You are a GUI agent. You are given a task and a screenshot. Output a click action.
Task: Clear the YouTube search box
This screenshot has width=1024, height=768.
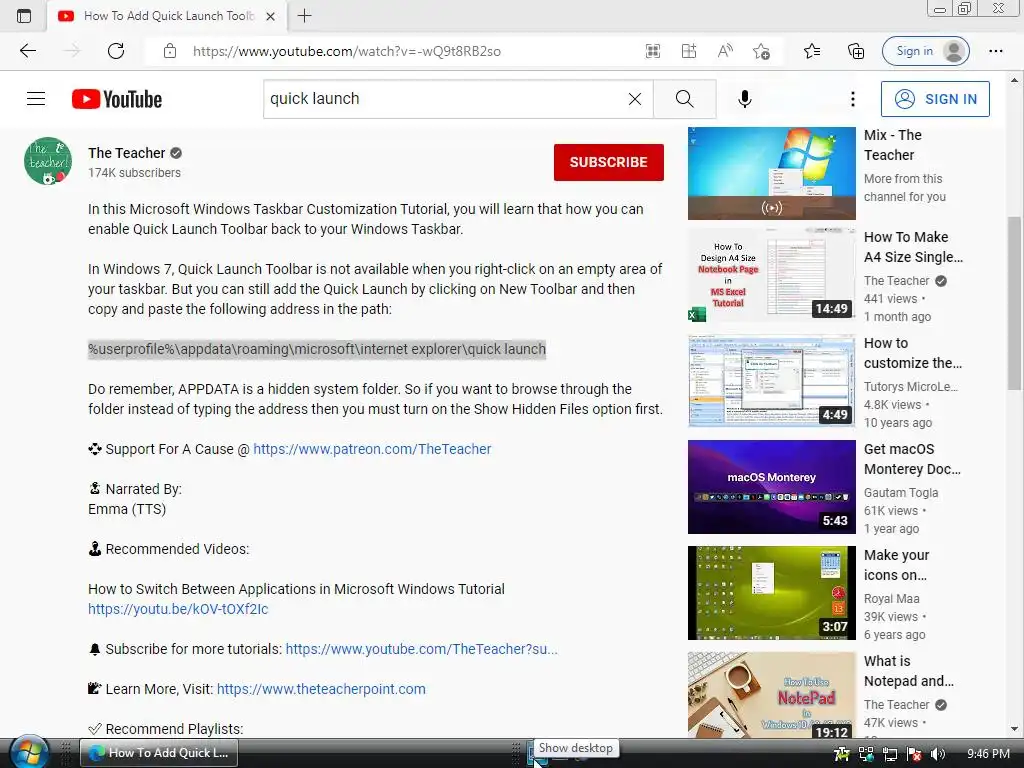tap(635, 99)
